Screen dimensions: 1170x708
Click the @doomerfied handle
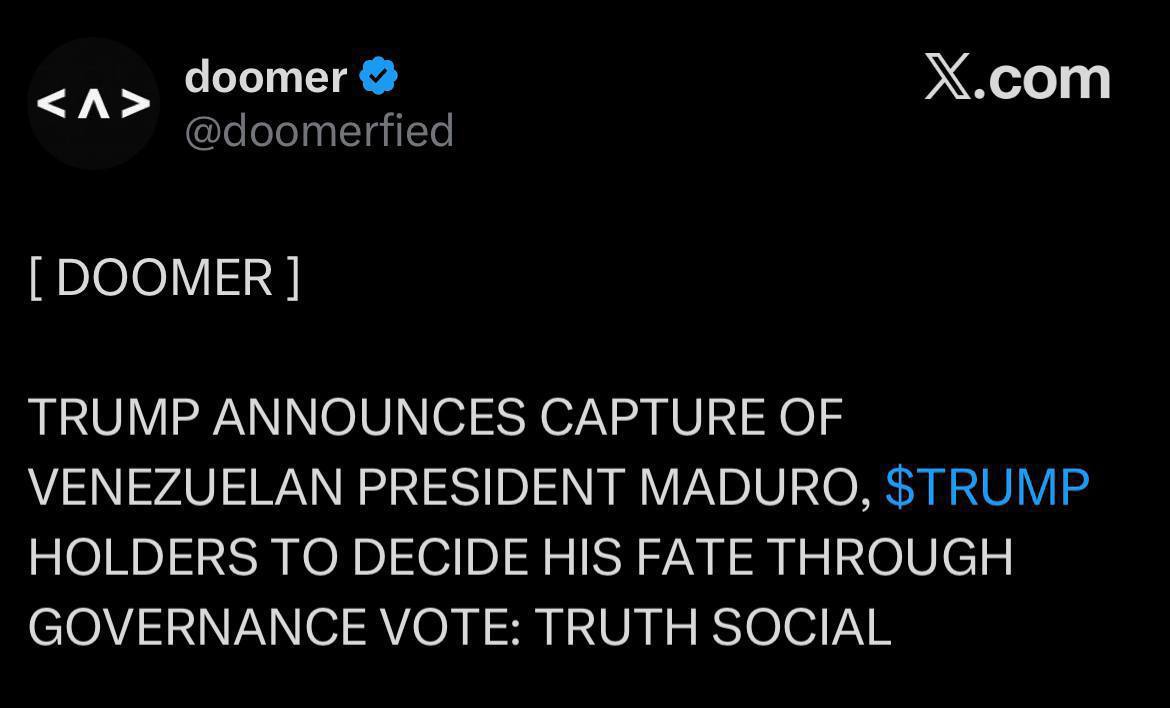pos(319,131)
